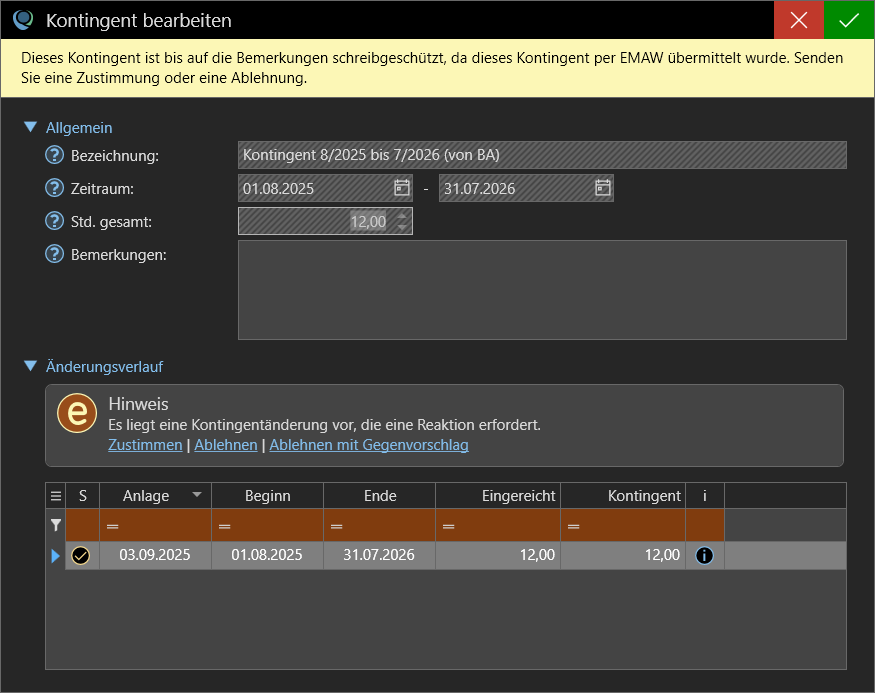Select the Eingereicht cell 12,00
The image size is (875, 693).
click(498, 555)
